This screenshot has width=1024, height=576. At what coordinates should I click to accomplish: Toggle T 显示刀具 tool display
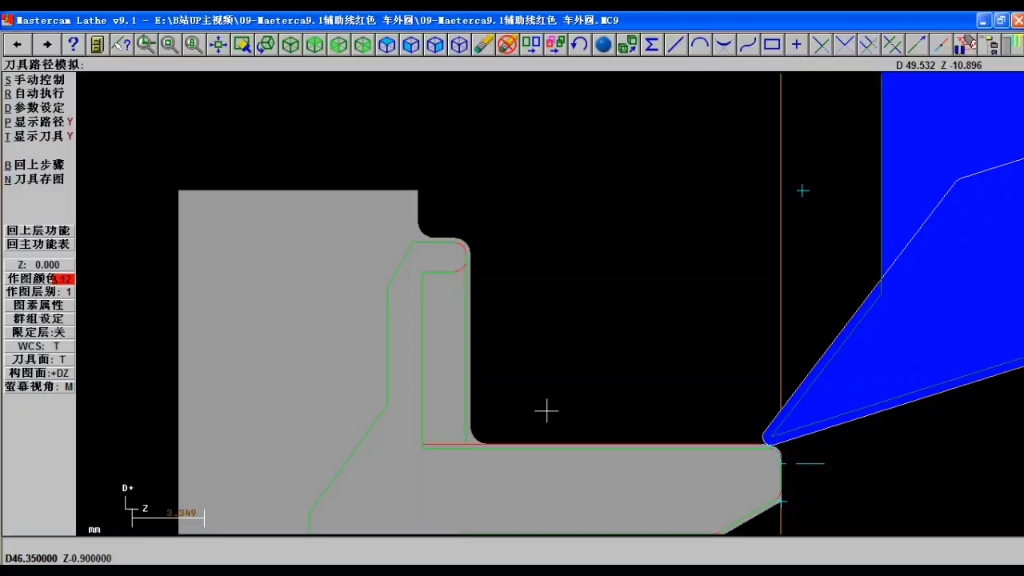(x=39, y=136)
